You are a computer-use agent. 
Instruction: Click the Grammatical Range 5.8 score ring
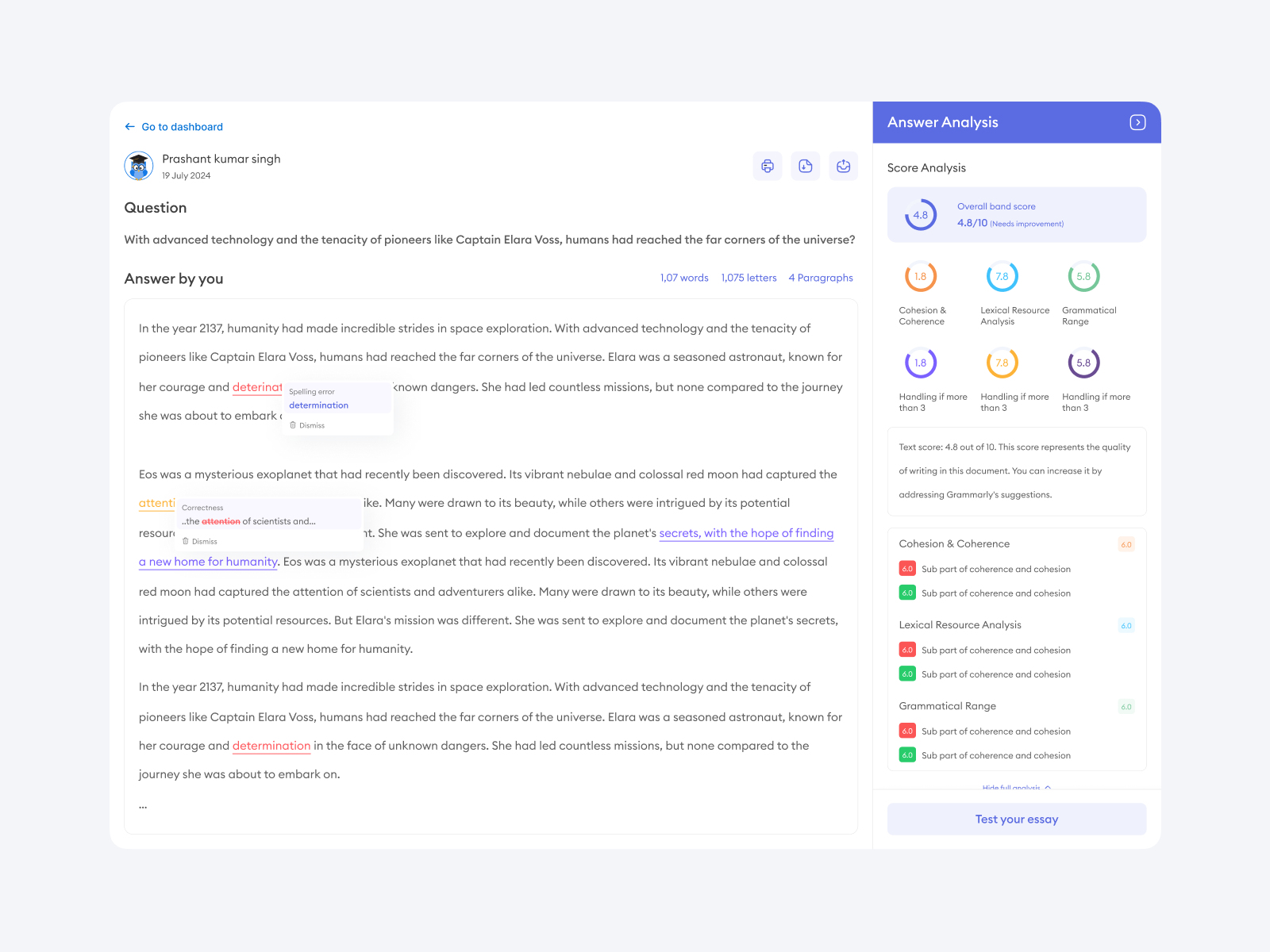[1083, 277]
